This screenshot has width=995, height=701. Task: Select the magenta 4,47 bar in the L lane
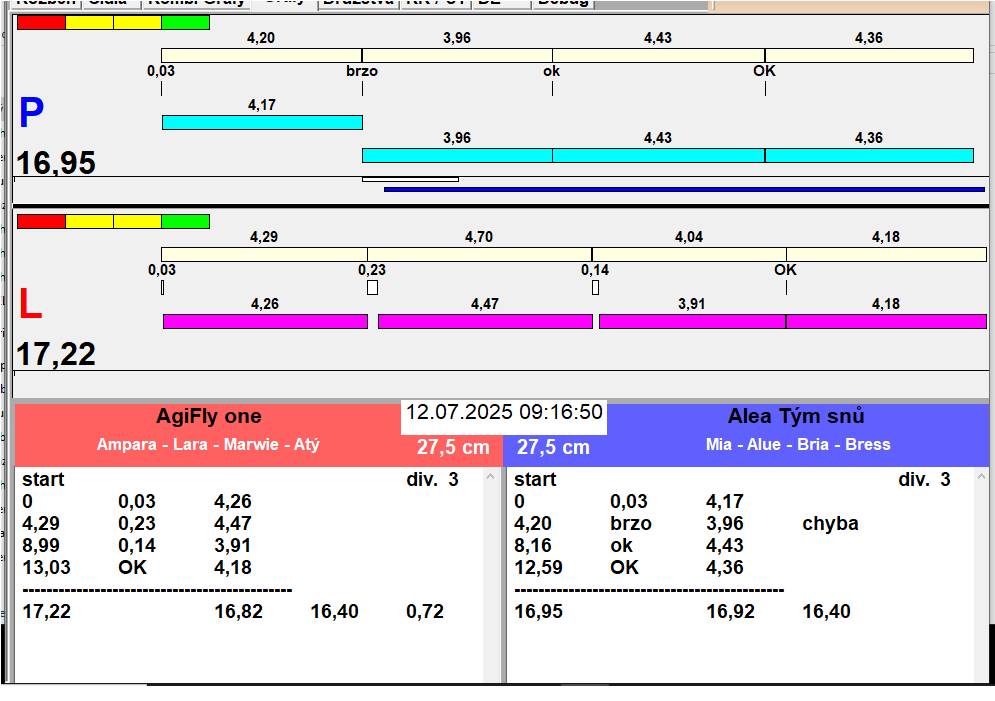485,321
